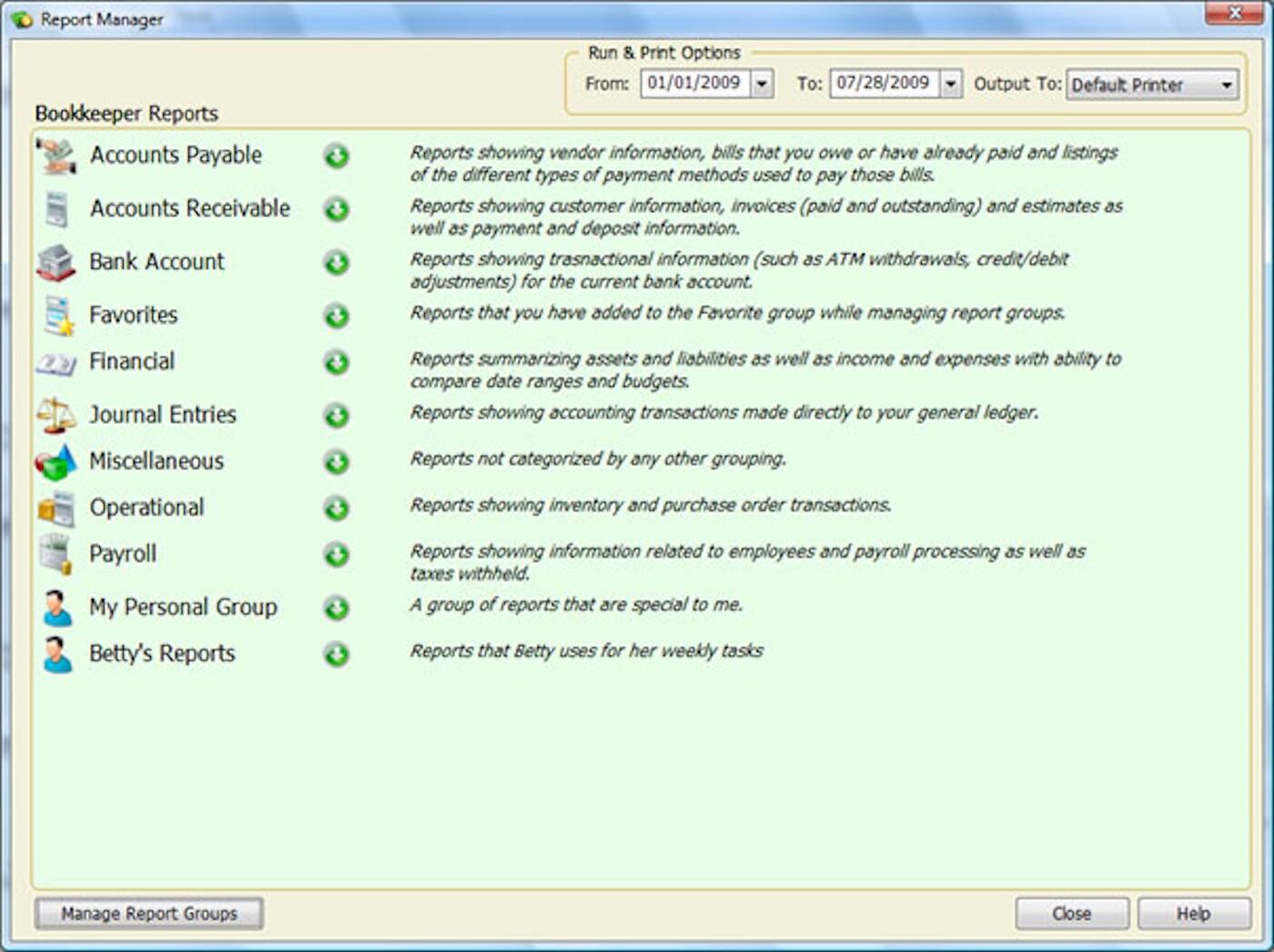Screen dimensions: 1274x952
Task: Open the From date picker dropdown
Action: [x=762, y=84]
